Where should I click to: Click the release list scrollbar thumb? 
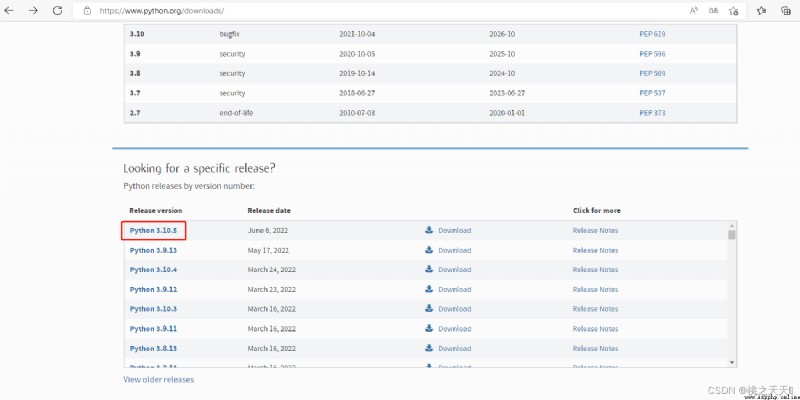tap(732, 235)
